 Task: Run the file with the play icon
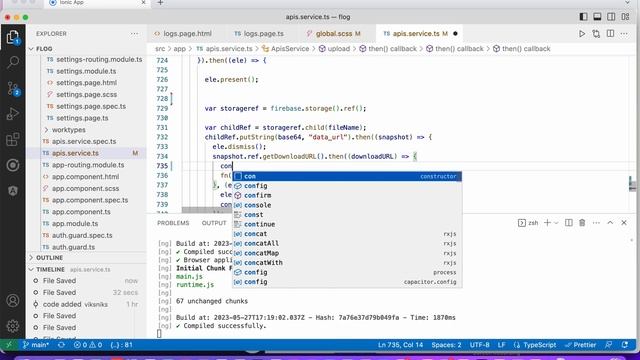coord(582,34)
